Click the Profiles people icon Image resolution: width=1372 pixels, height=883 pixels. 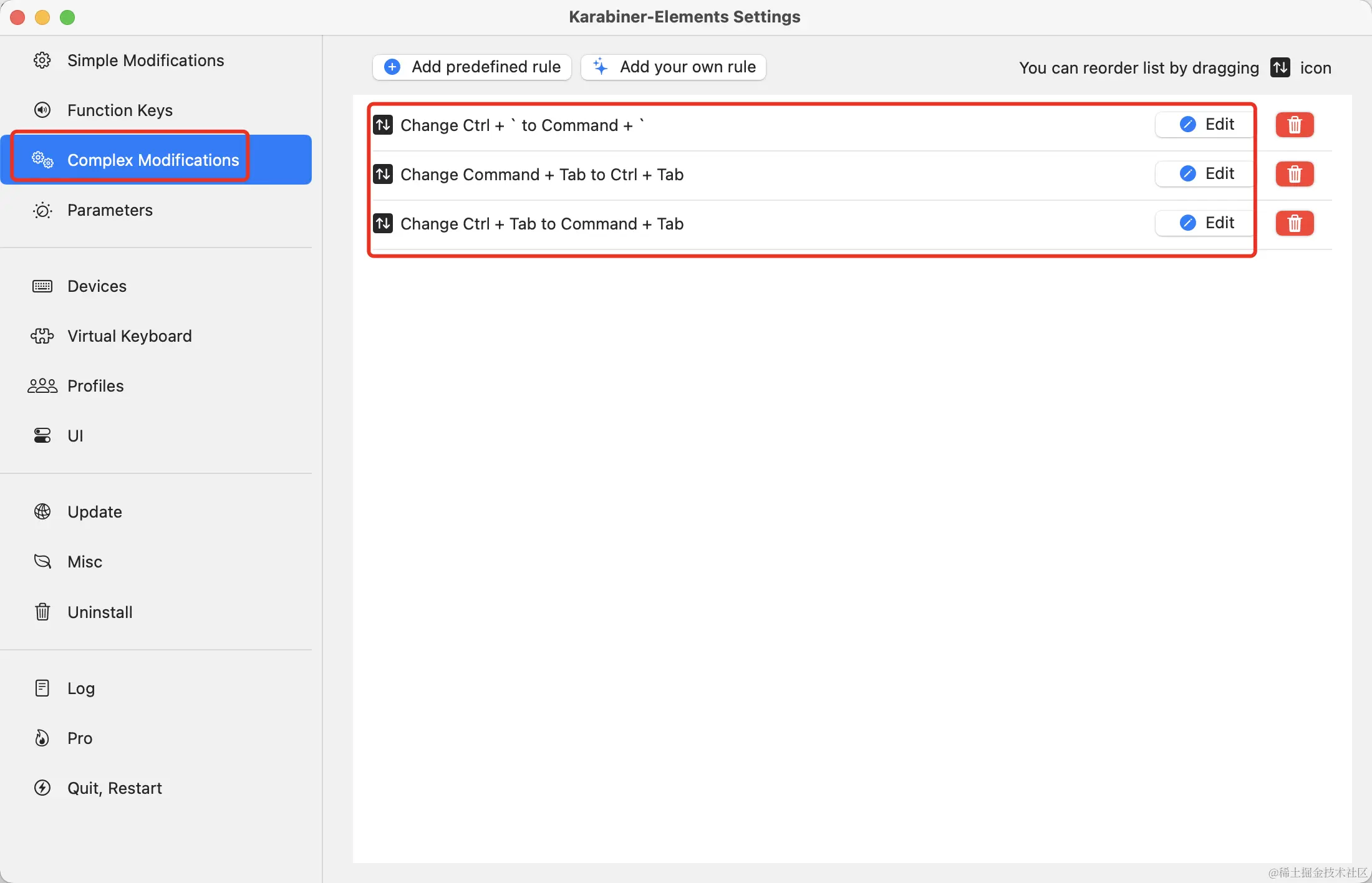(x=42, y=386)
